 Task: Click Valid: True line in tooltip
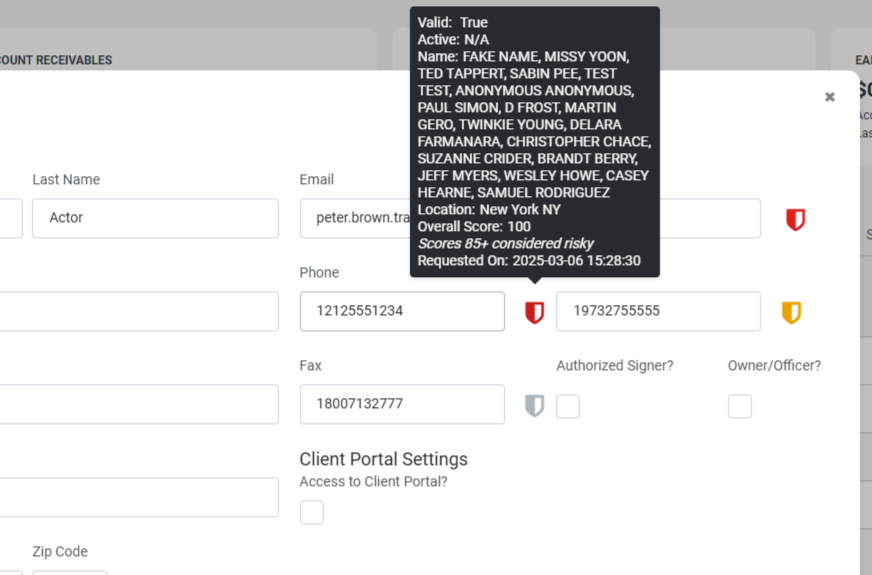click(x=452, y=22)
